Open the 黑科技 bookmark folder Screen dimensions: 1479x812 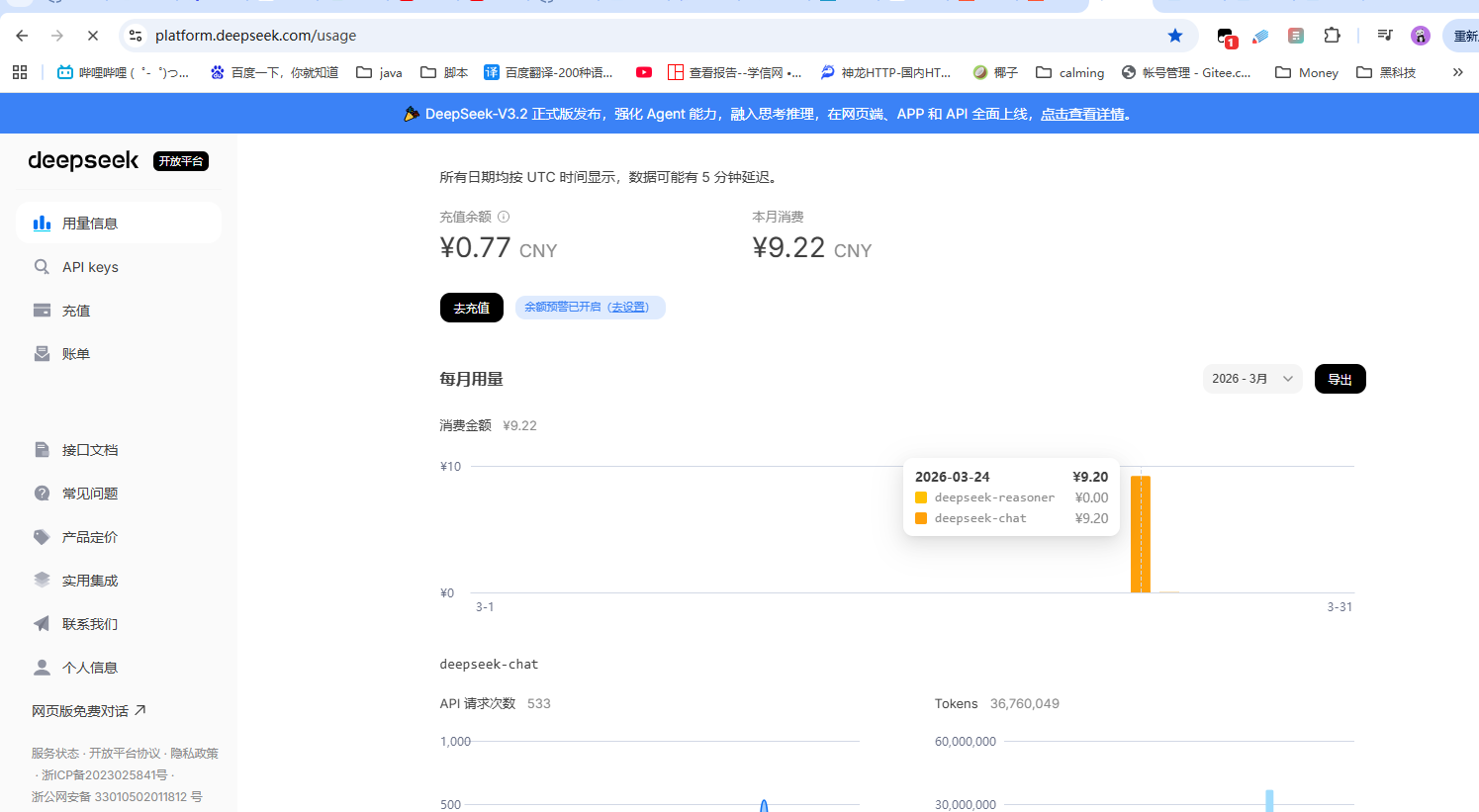click(1386, 72)
